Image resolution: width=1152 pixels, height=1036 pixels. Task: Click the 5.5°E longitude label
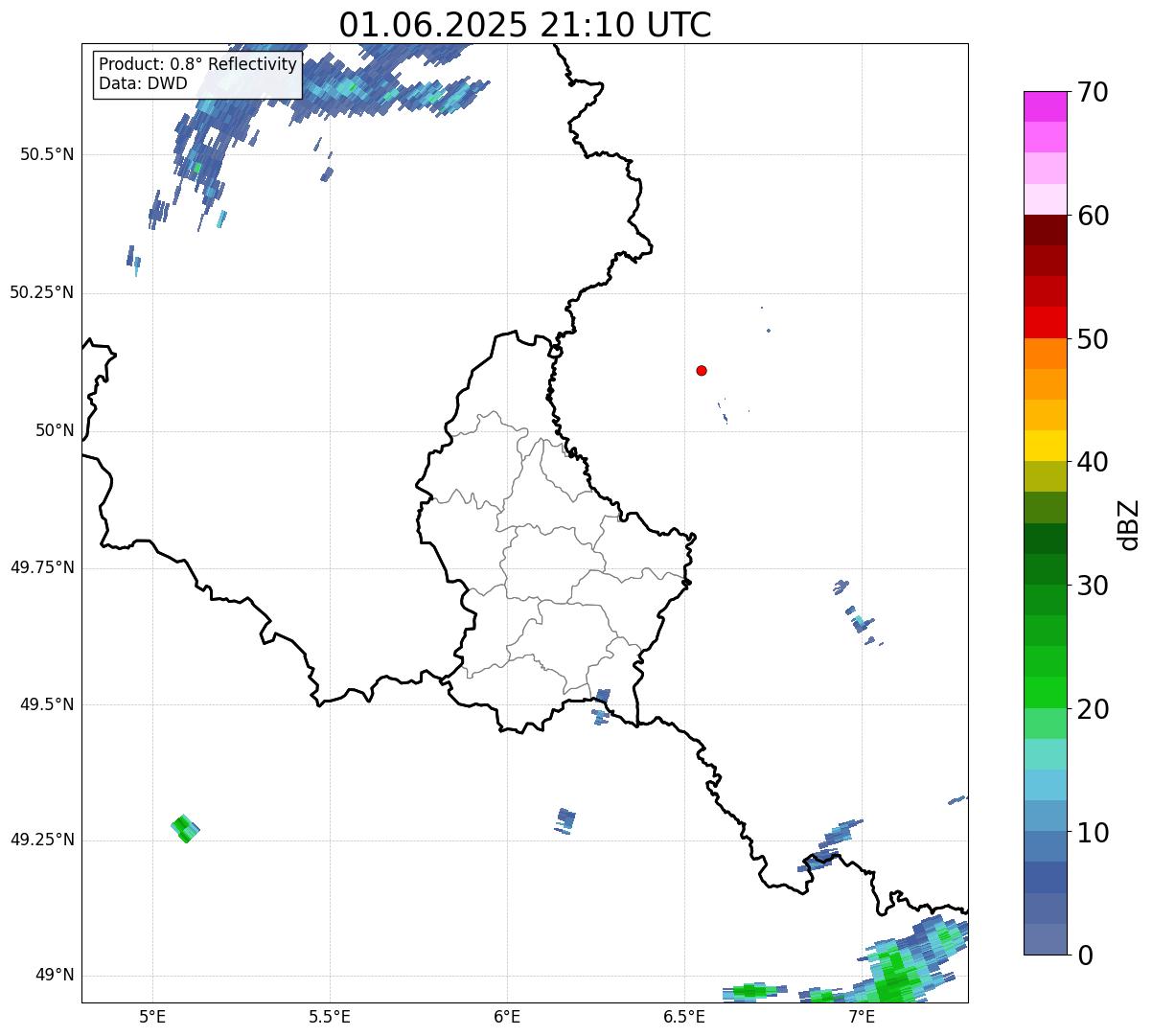point(330,1016)
